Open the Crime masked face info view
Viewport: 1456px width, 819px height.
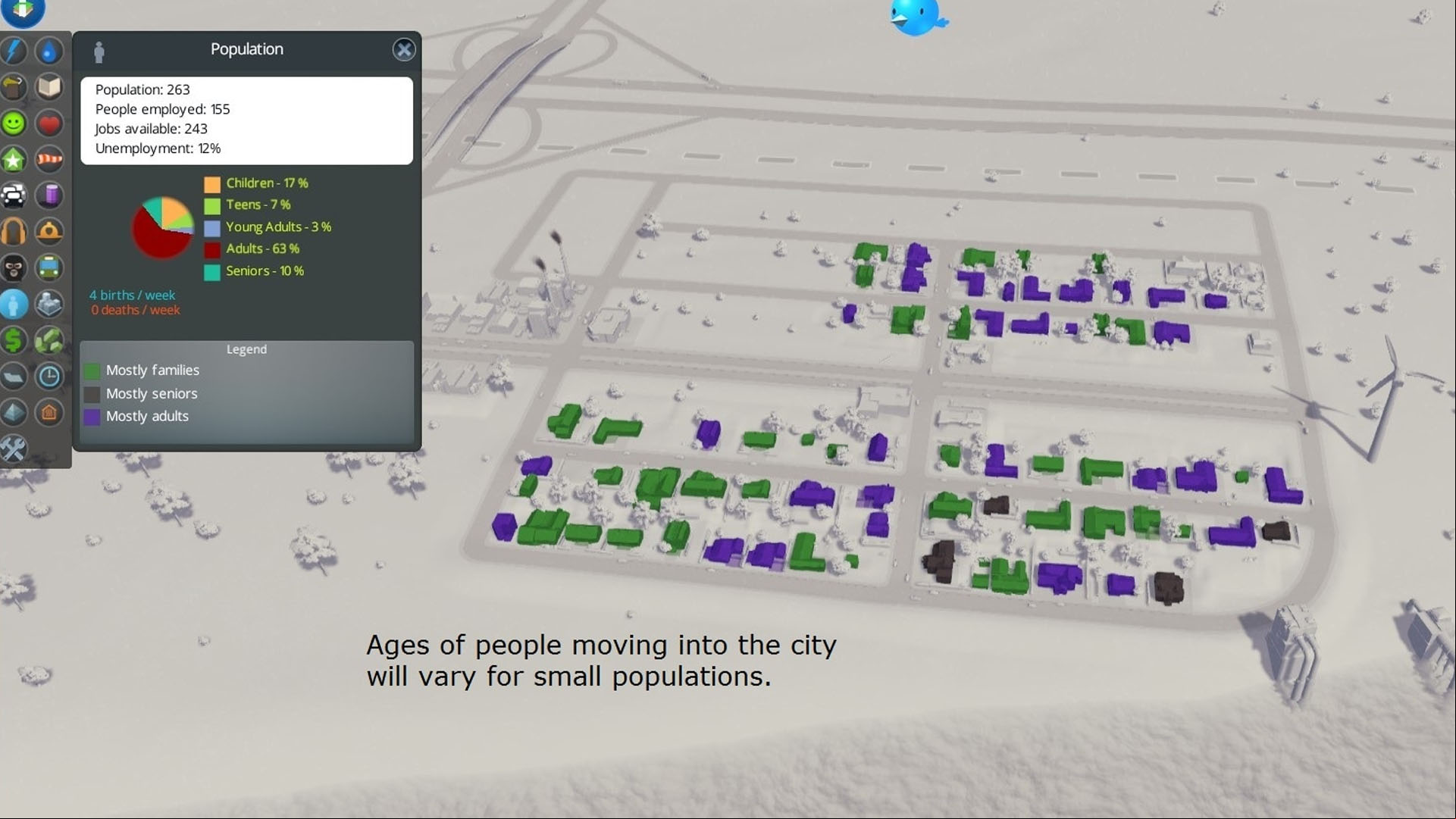(x=14, y=267)
